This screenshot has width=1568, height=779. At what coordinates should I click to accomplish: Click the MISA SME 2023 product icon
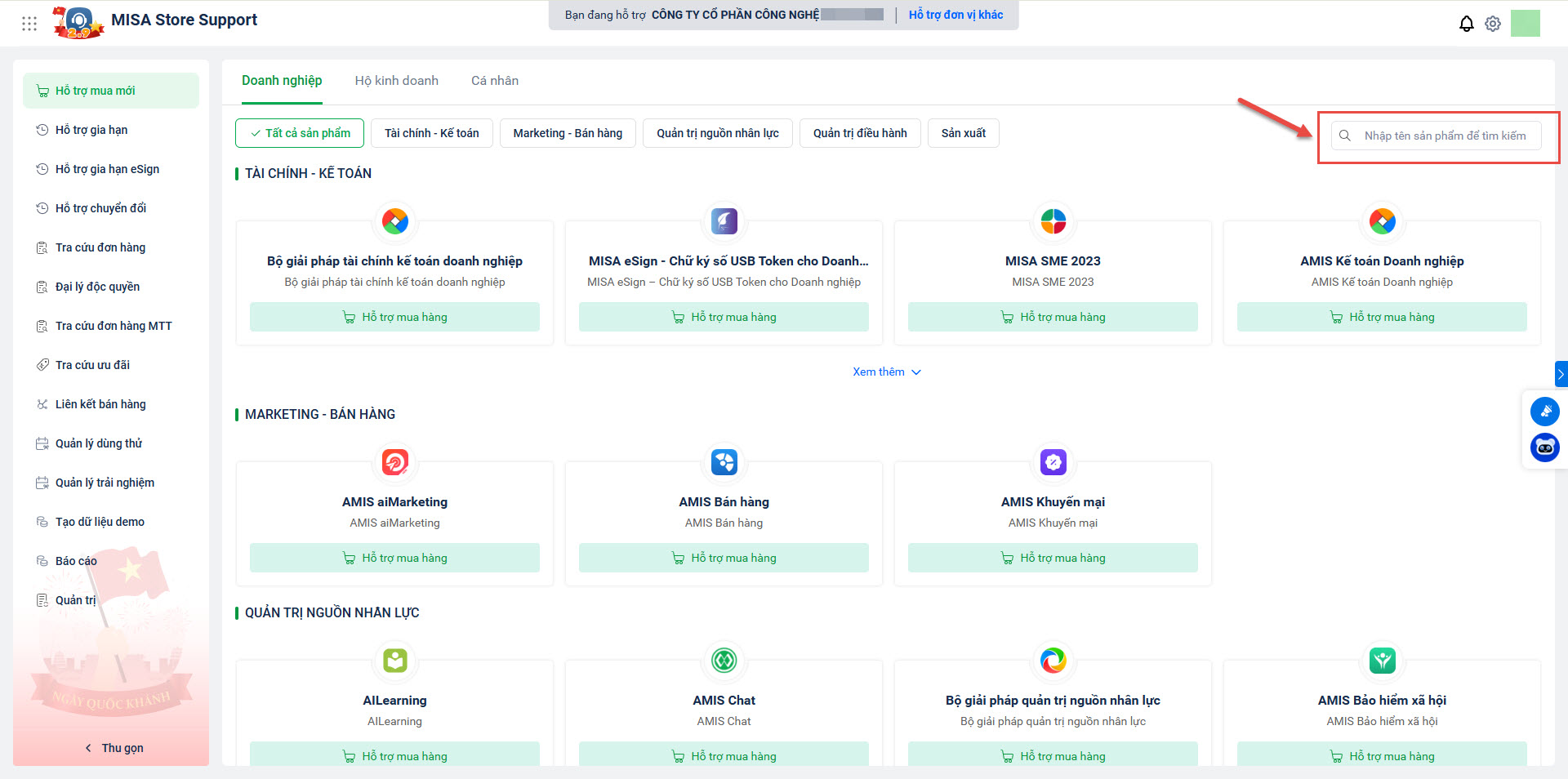coord(1053,221)
